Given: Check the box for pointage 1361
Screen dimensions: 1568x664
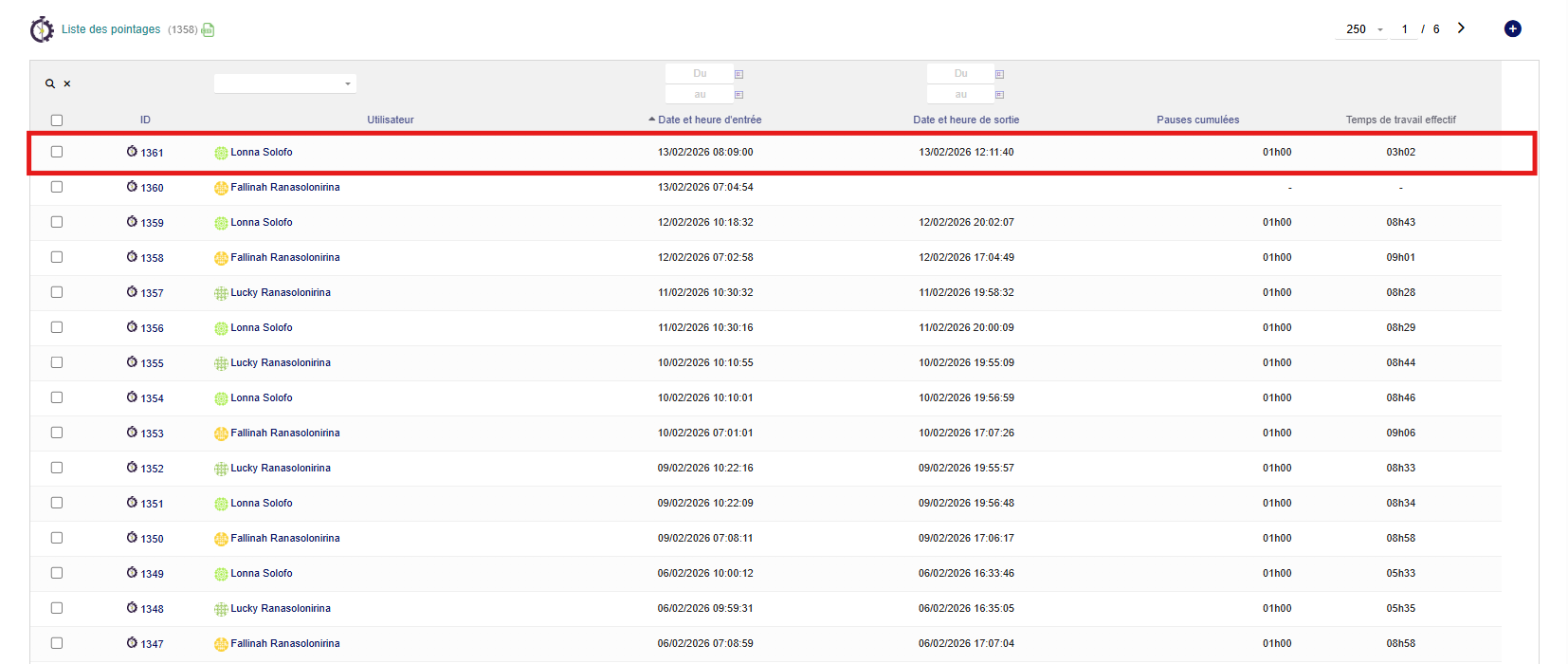Looking at the screenshot, I should tap(57, 152).
